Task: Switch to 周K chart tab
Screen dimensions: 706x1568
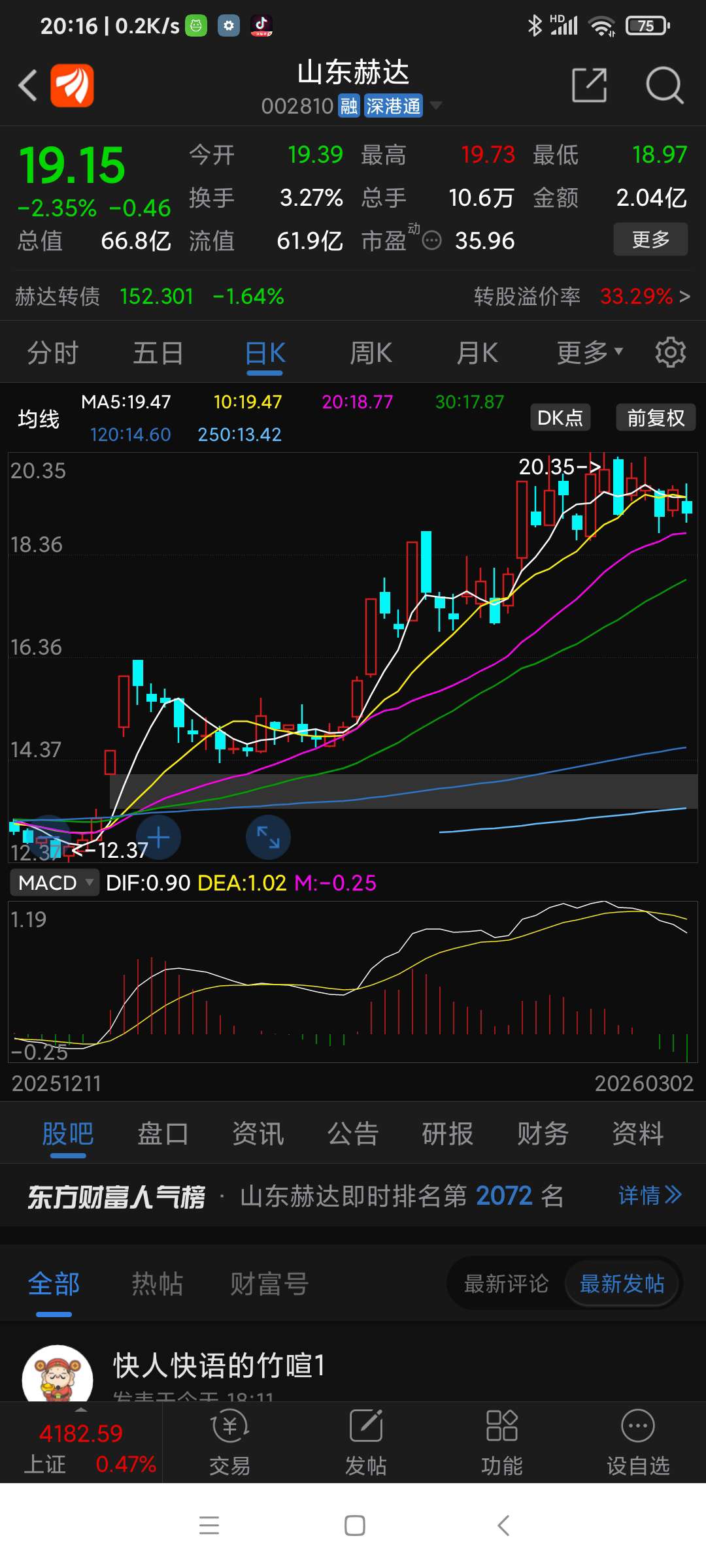Action: pos(371,353)
